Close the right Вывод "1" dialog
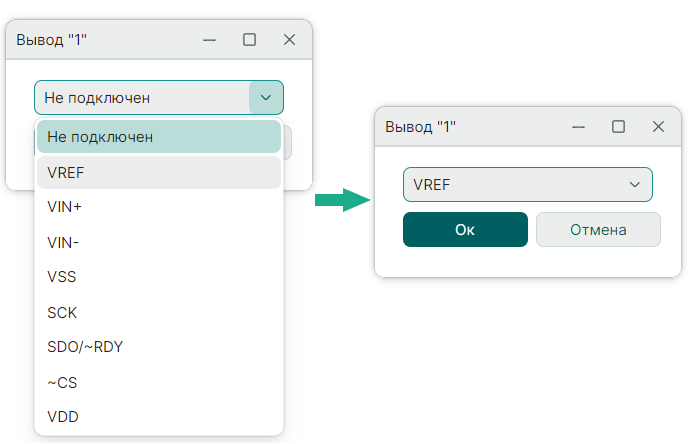The width and height of the screenshot is (688, 444). coord(658,127)
